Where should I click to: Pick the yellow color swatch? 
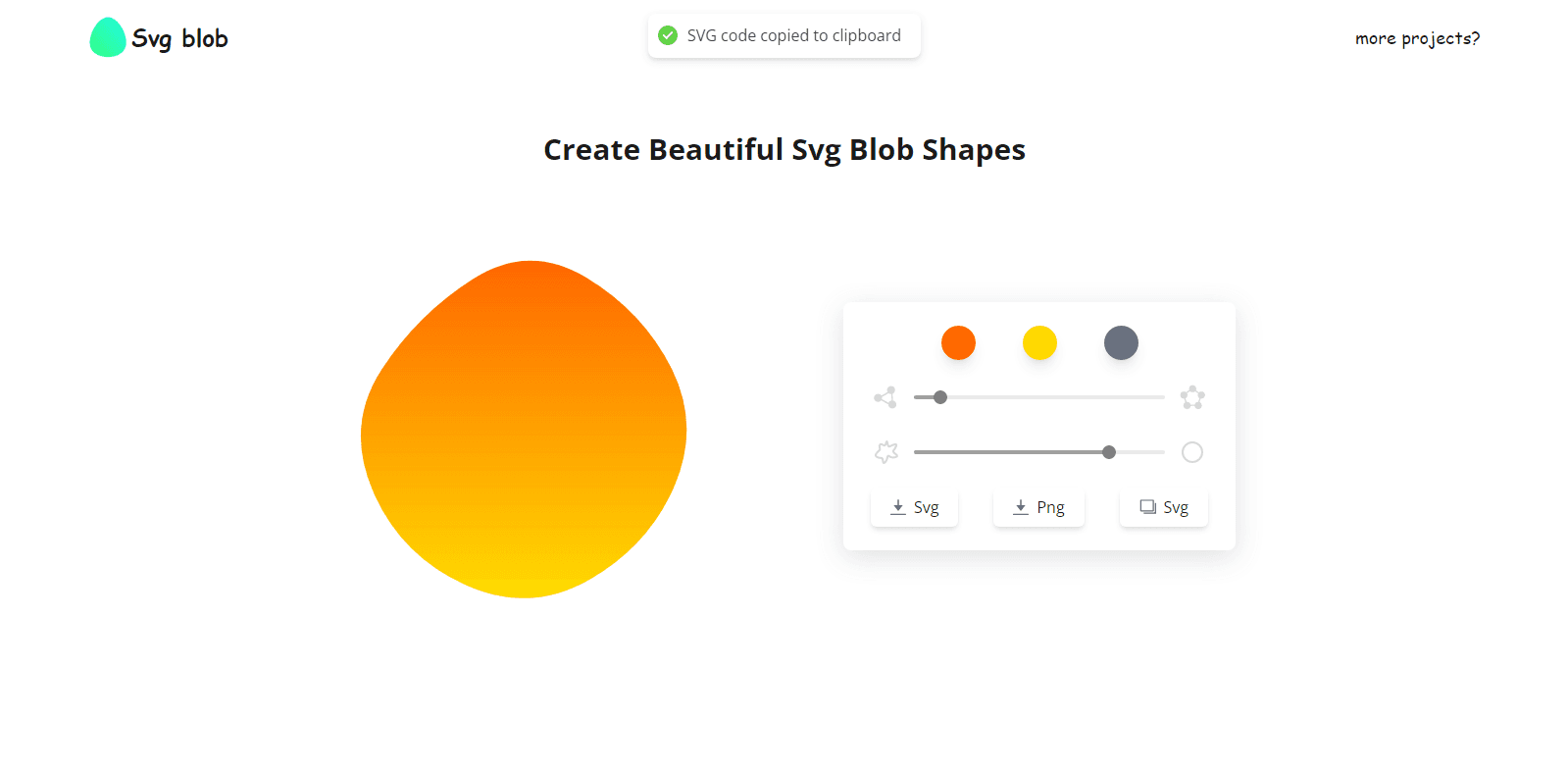[1039, 343]
